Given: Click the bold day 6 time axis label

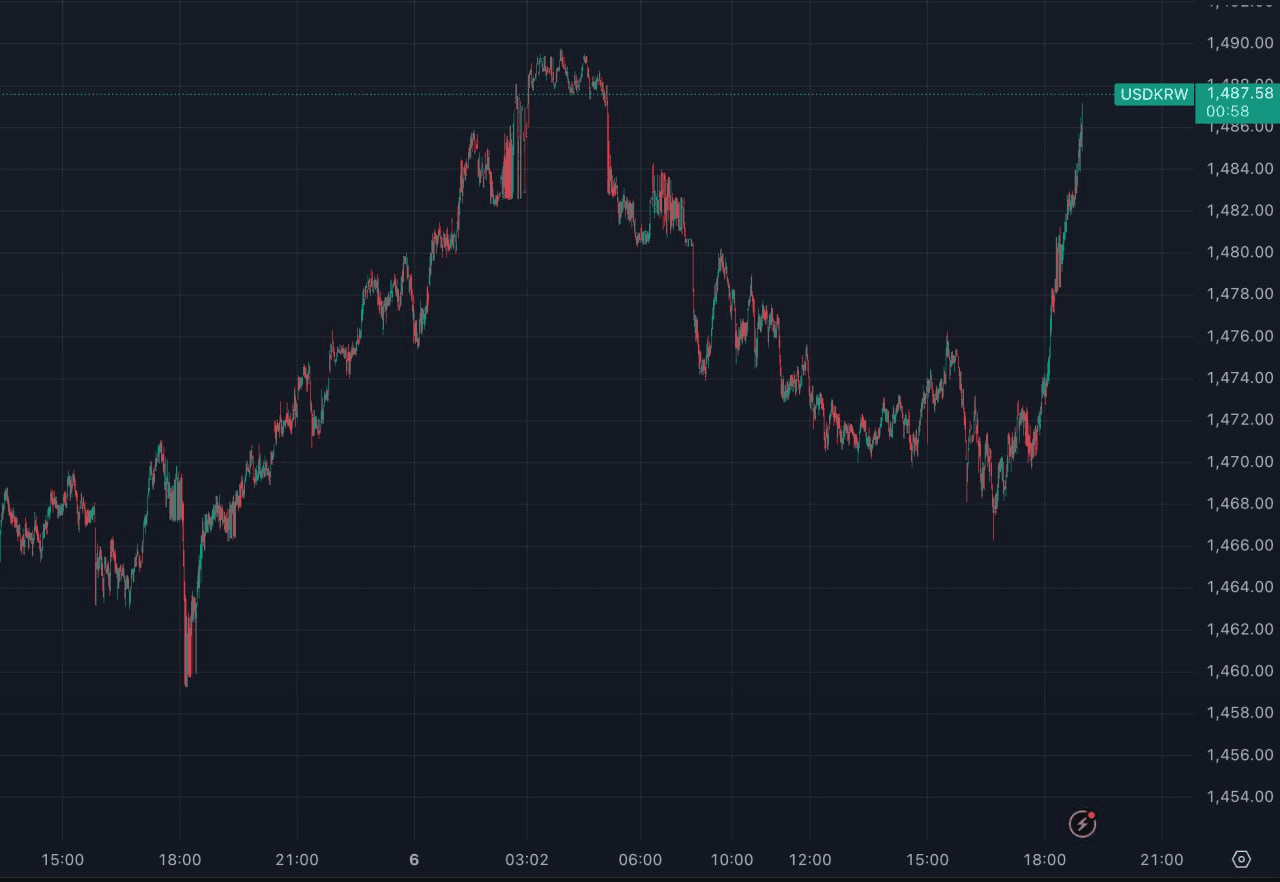Looking at the screenshot, I should [414, 860].
